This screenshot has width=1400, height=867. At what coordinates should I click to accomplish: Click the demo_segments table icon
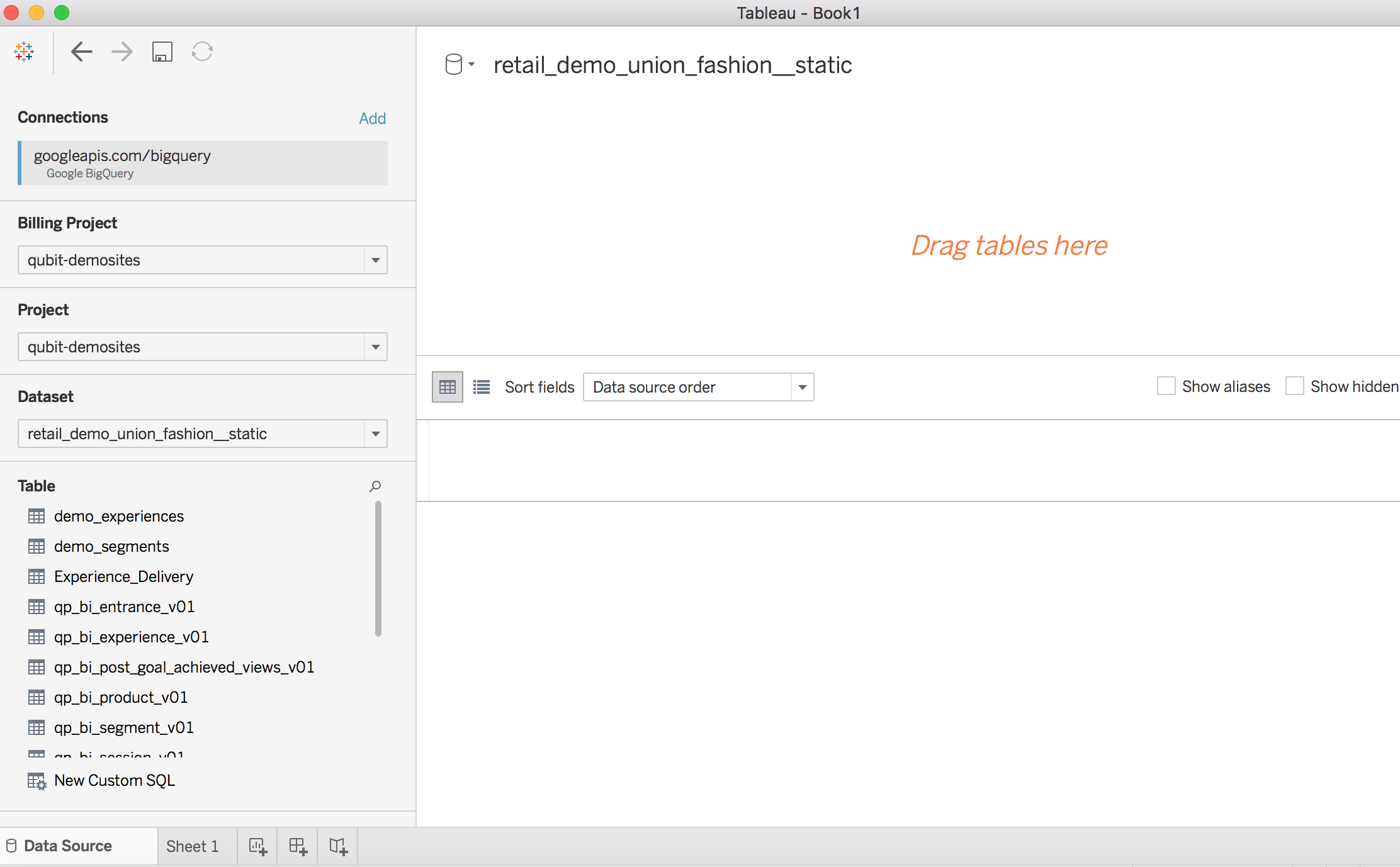coord(37,546)
